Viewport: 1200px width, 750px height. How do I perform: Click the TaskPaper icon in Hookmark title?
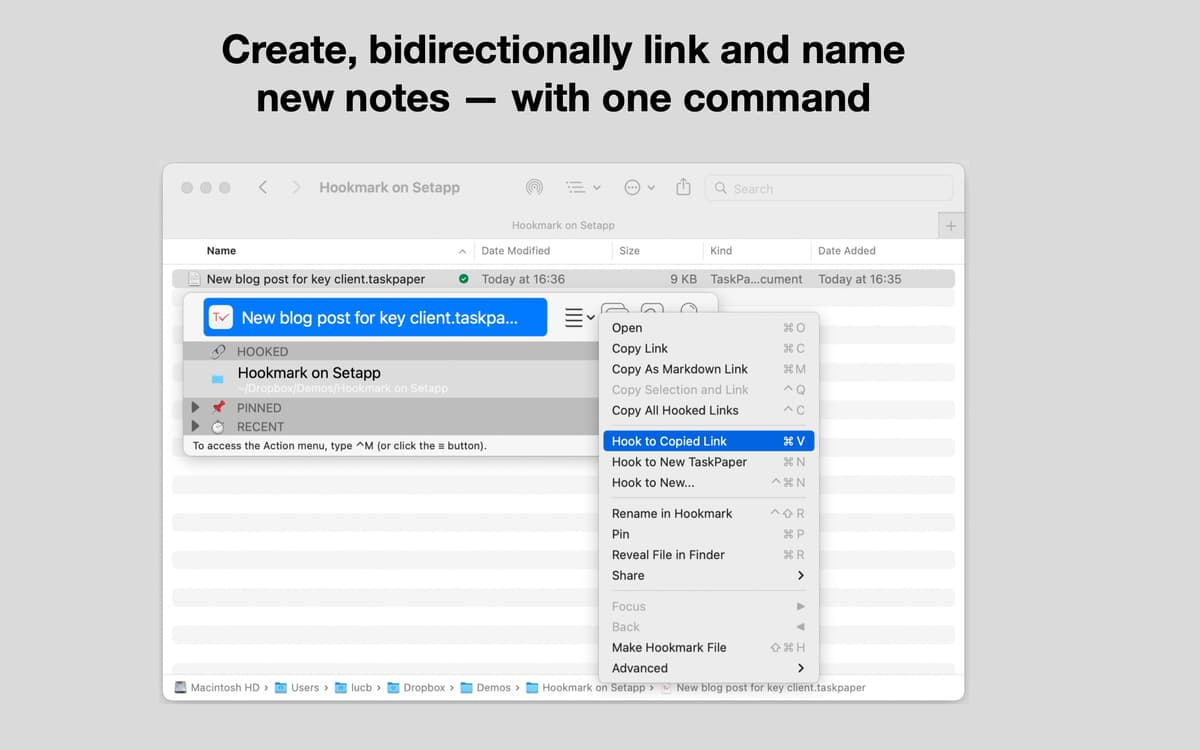pos(222,318)
